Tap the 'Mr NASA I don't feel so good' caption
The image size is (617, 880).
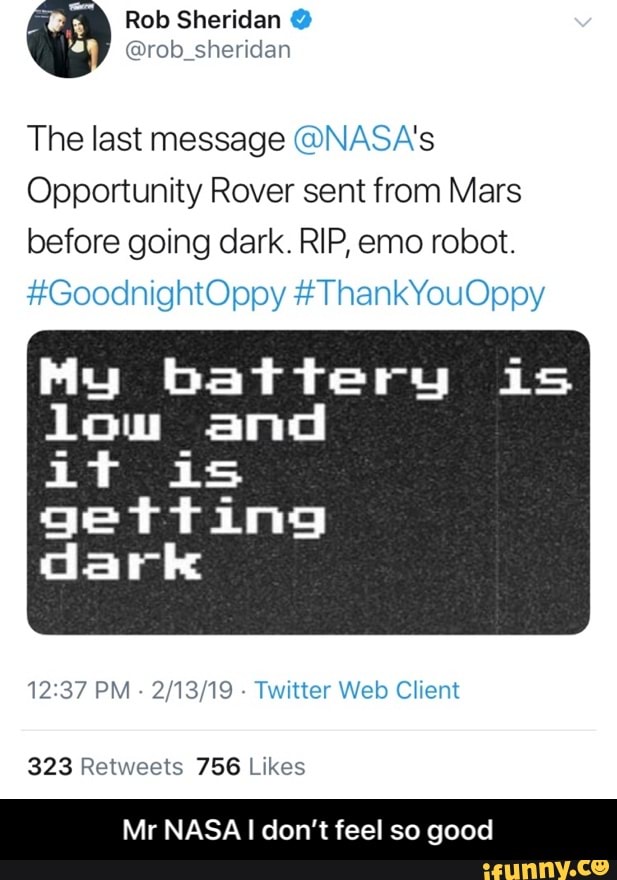(x=308, y=829)
